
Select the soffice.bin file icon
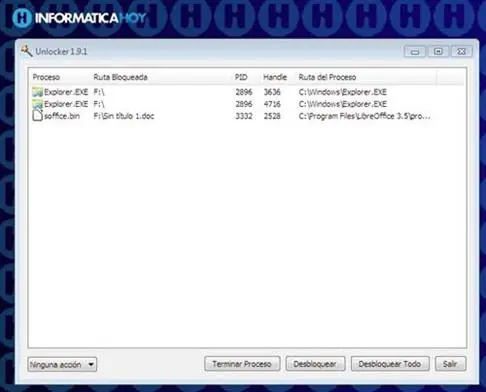coord(37,116)
